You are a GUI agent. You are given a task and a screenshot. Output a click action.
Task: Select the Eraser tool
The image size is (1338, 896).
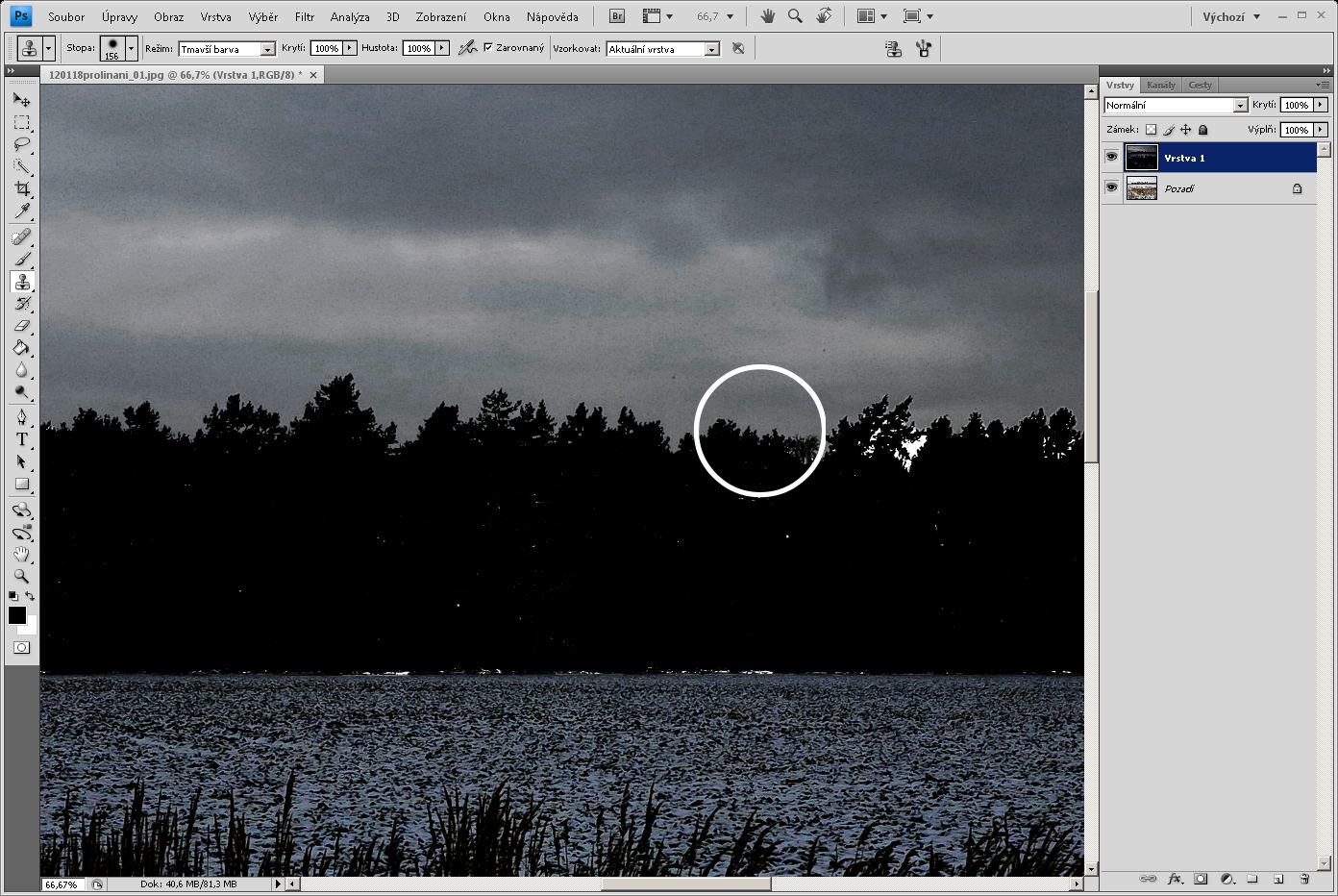(21, 326)
